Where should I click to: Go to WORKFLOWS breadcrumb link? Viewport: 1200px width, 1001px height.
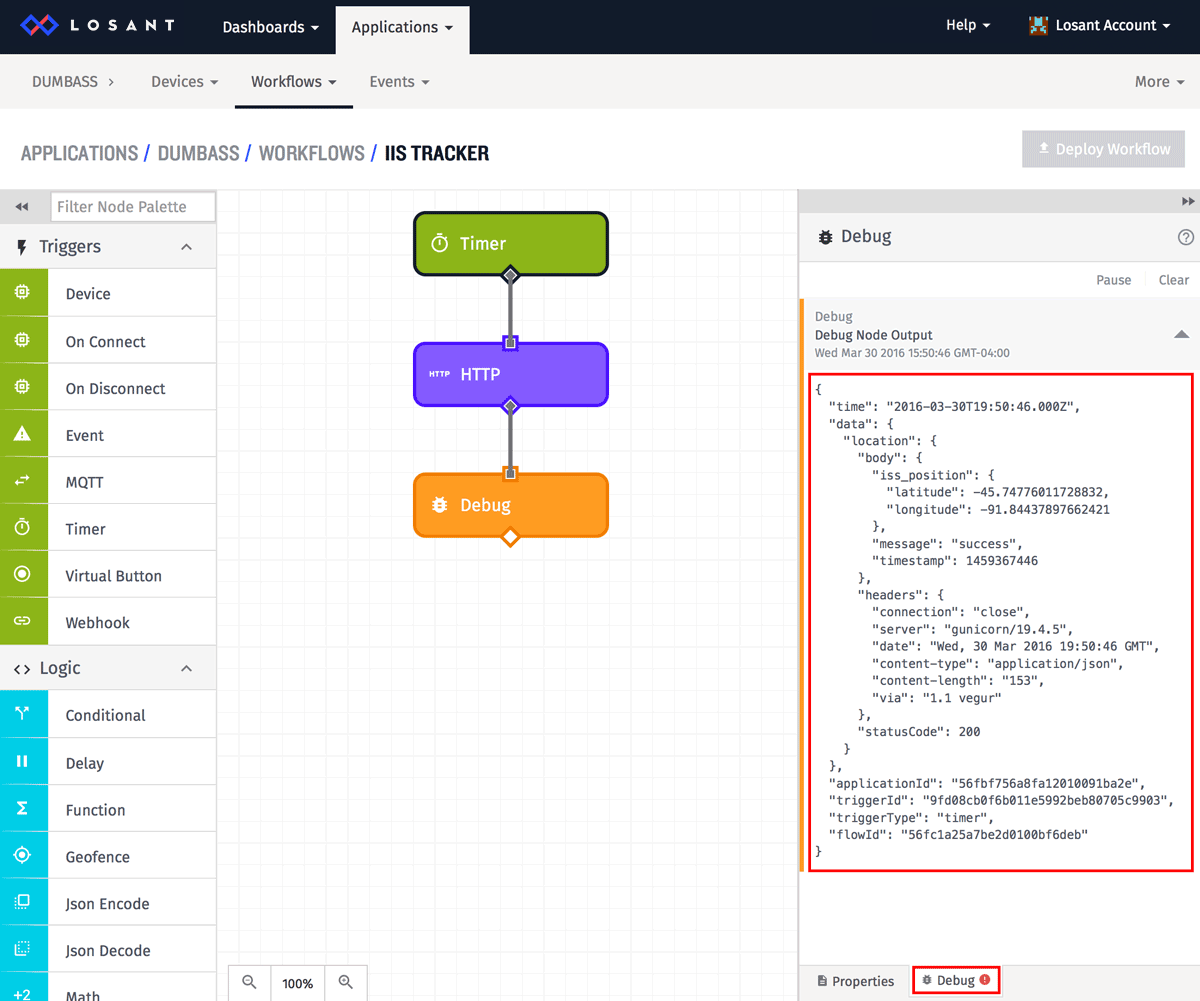[312, 153]
